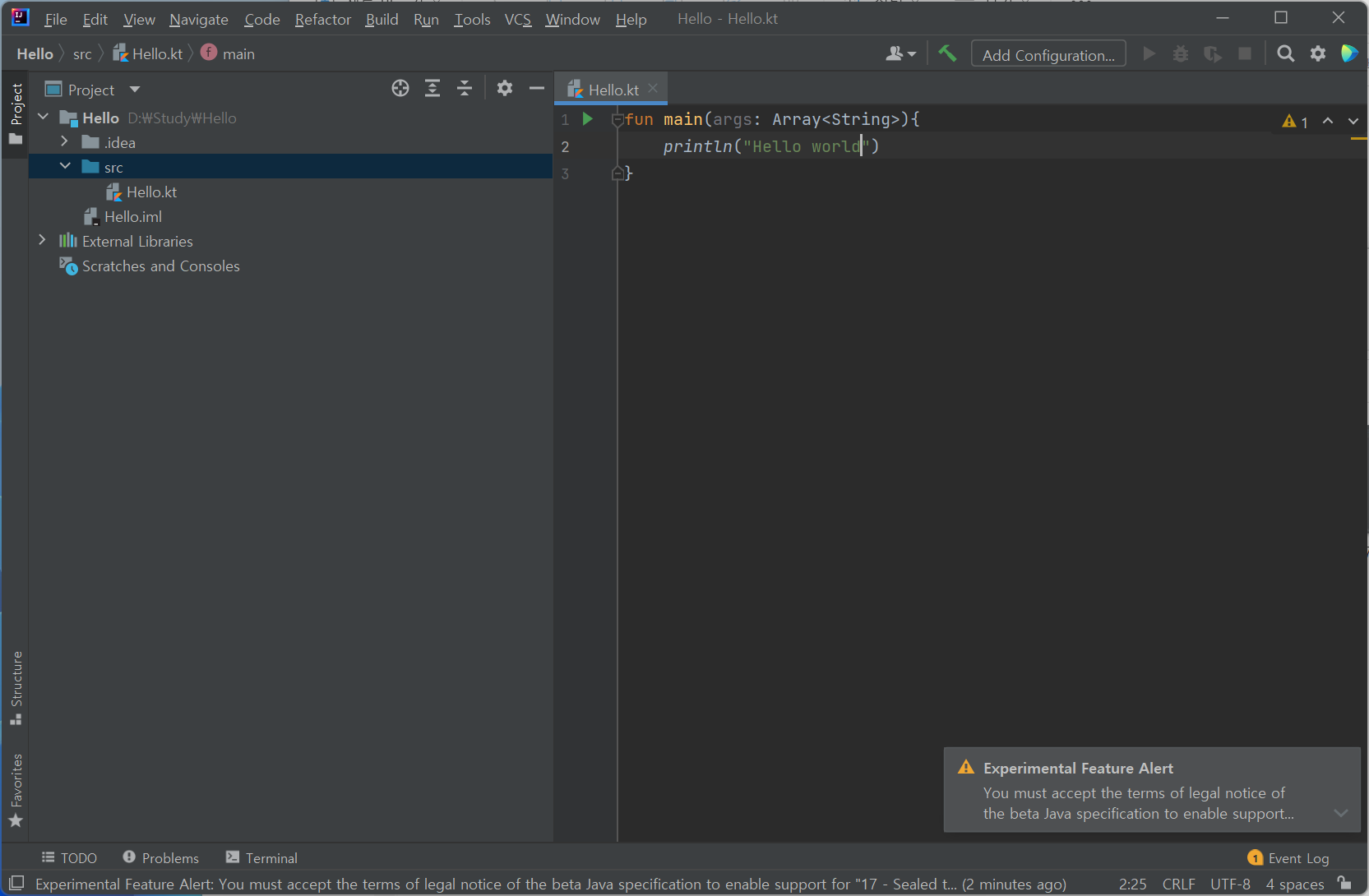The height and width of the screenshot is (896, 1369).
Task: Click Add Configuration button
Action: pyautogui.click(x=1048, y=54)
